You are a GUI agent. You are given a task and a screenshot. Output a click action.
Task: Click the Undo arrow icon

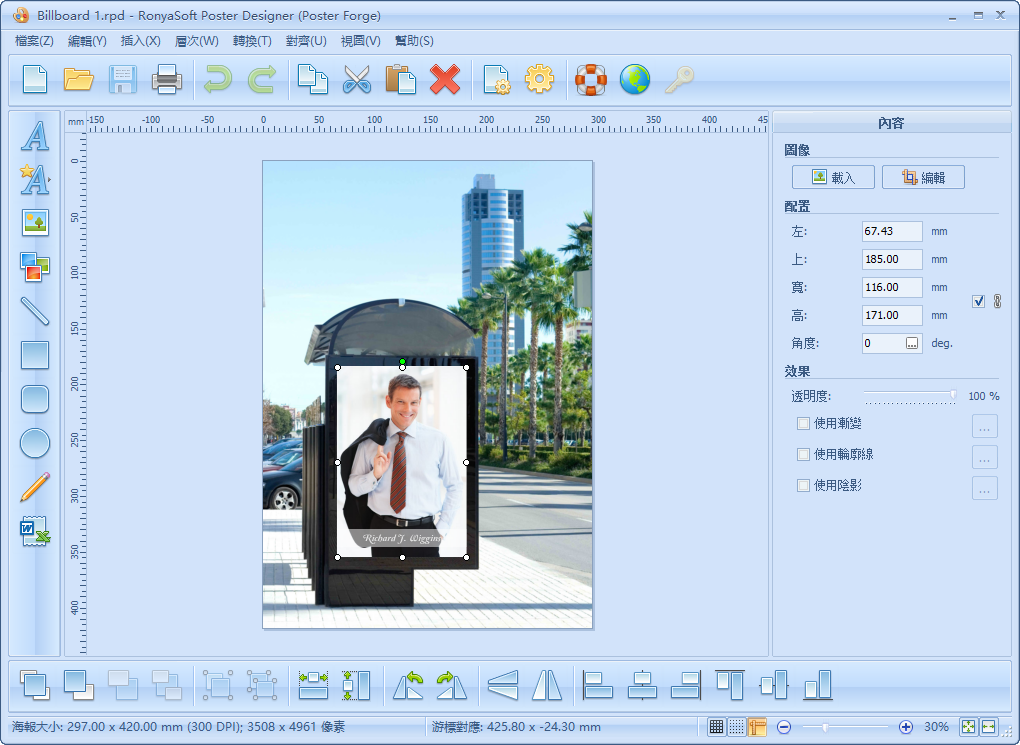(217, 79)
